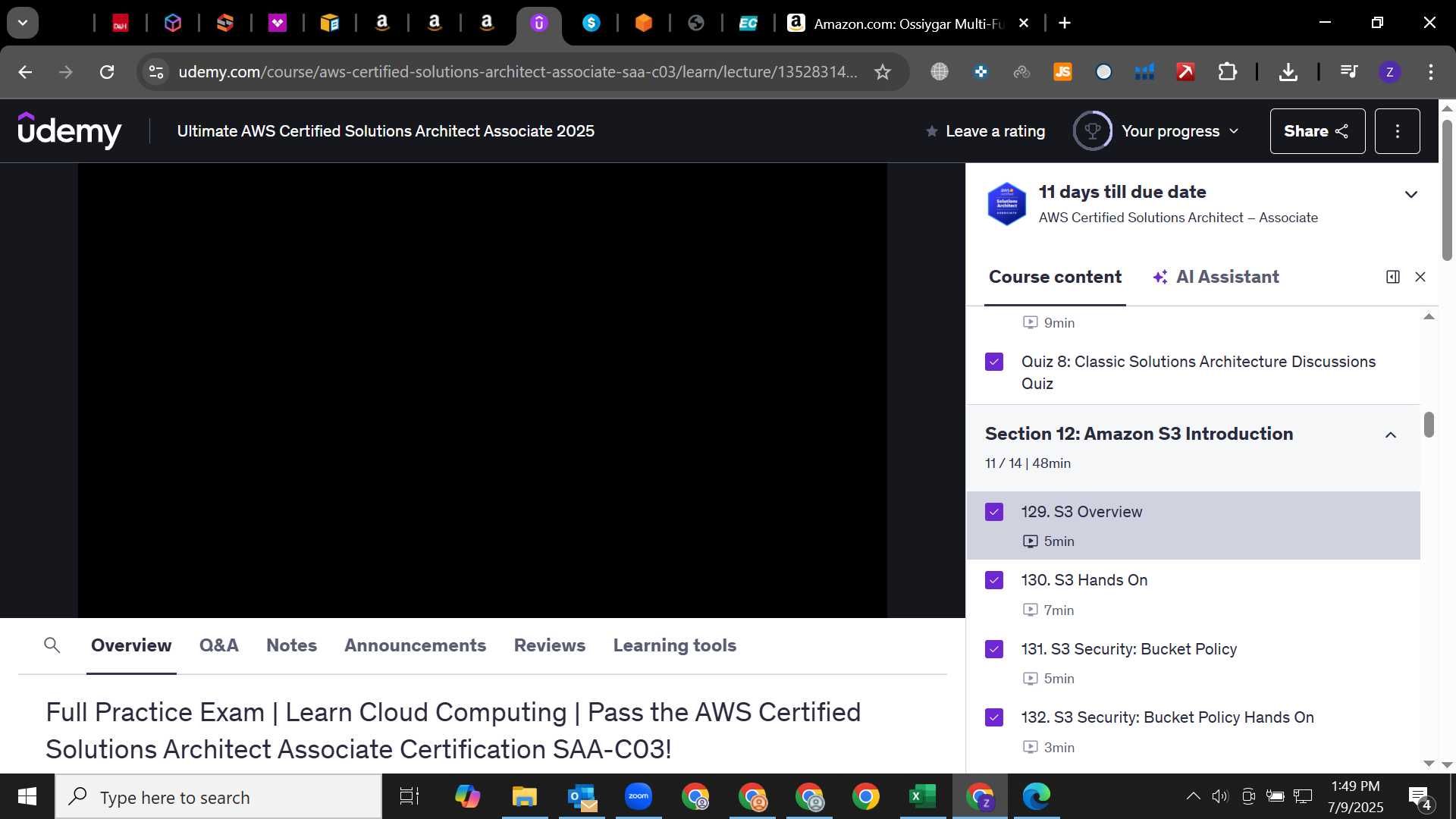Image resolution: width=1456 pixels, height=819 pixels.
Task: Open the Chrome three-dot menu
Action: coord(1430,72)
